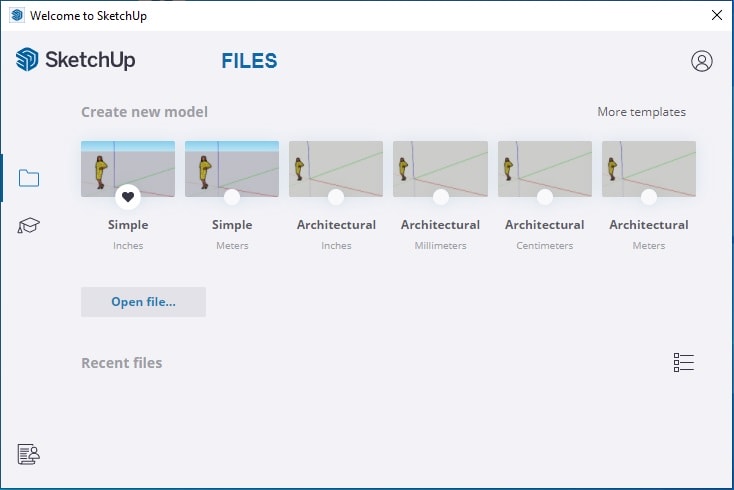Select the Architectural Millimeters template thumbnail
This screenshot has height=490, width=734.
tap(440, 168)
